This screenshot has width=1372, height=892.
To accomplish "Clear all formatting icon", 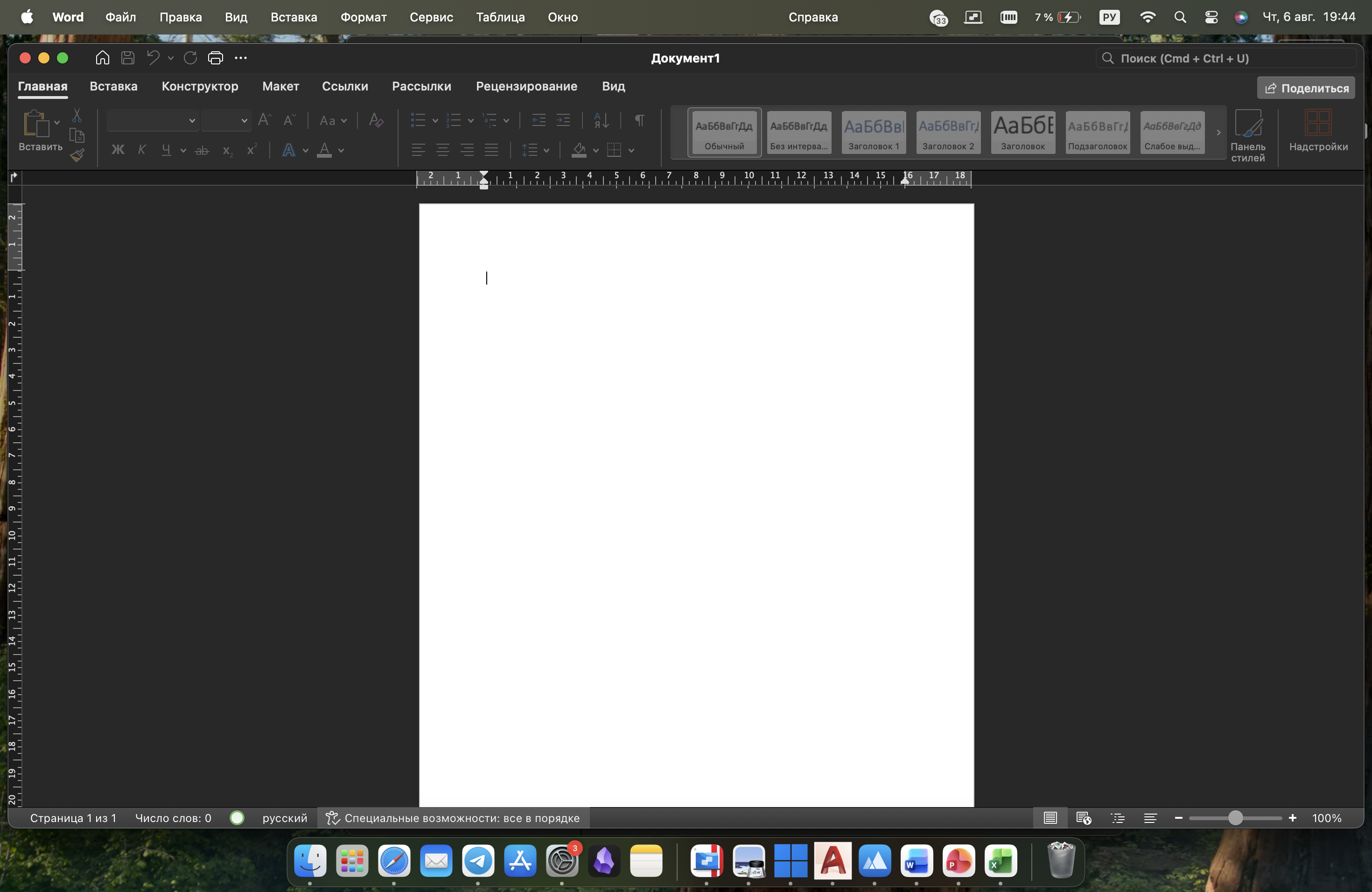I will [x=376, y=120].
